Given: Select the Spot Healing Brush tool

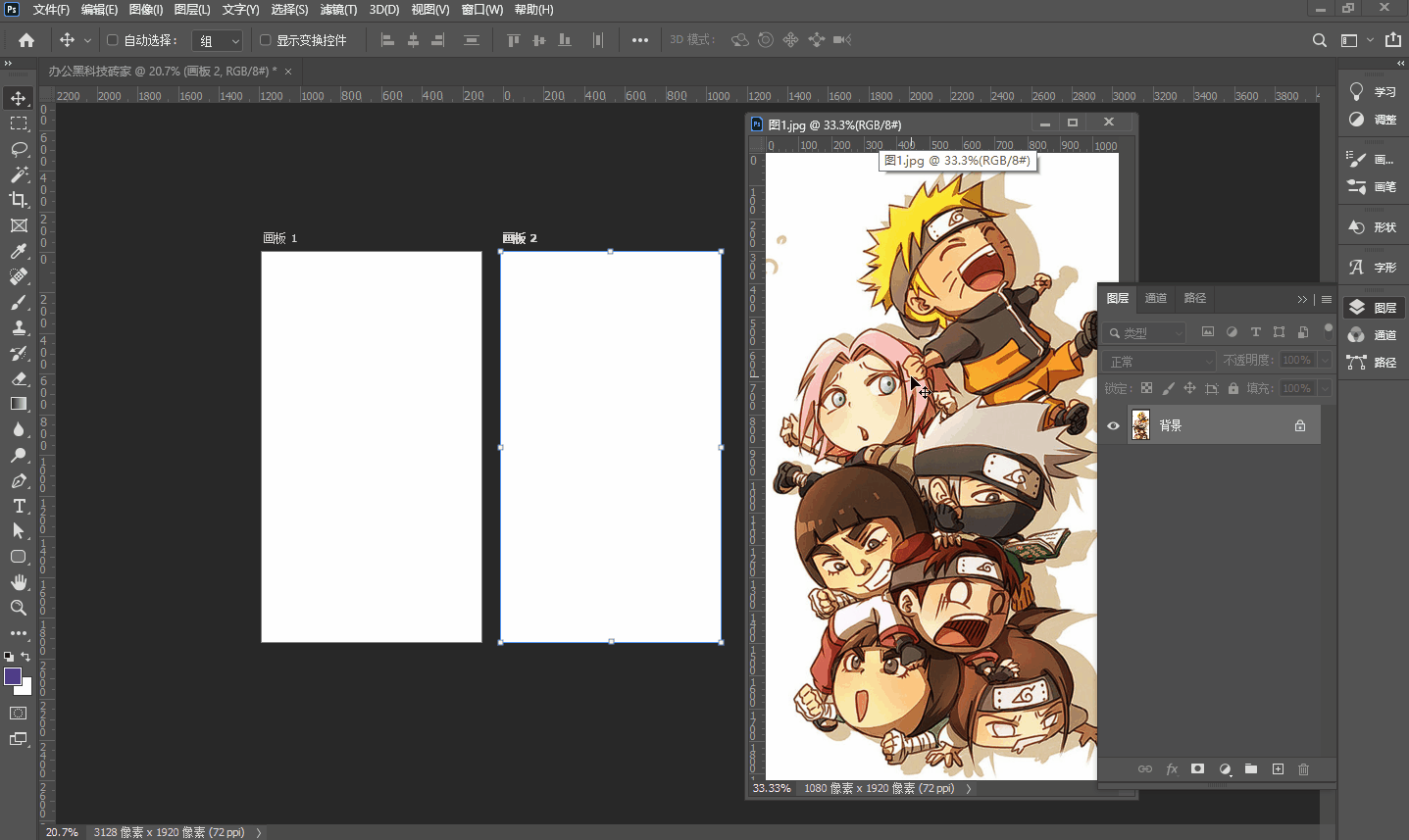Looking at the screenshot, I should pos(19,276).
